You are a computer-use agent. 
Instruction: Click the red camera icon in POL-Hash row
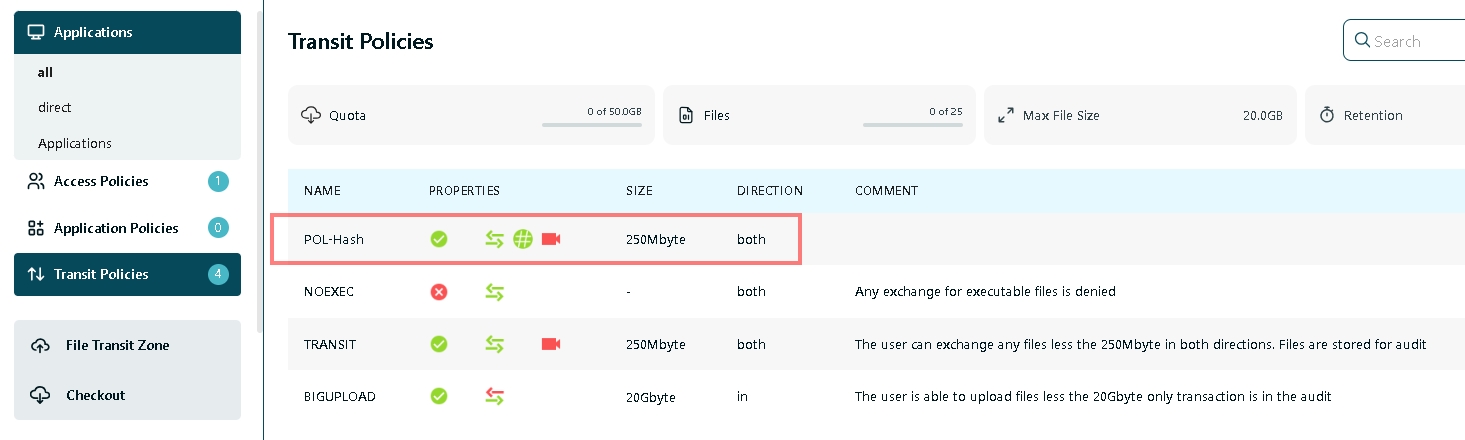(x=551, y=239)
